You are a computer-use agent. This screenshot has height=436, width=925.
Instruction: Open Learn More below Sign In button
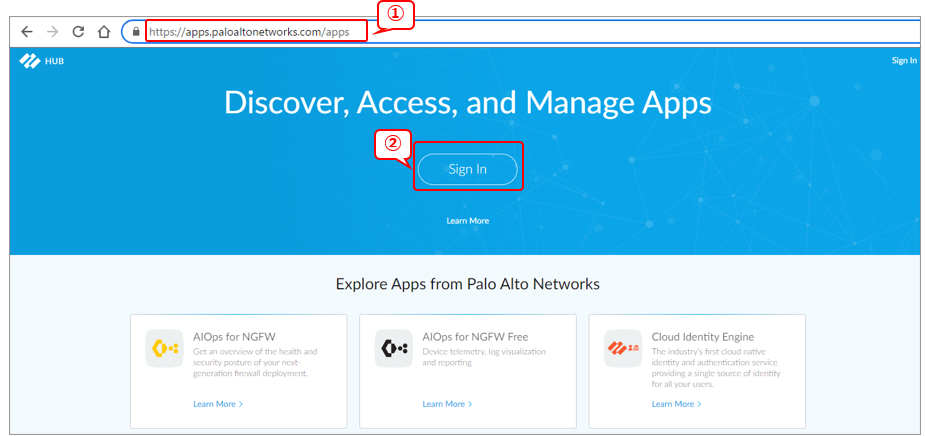click(x=467, y=220)
